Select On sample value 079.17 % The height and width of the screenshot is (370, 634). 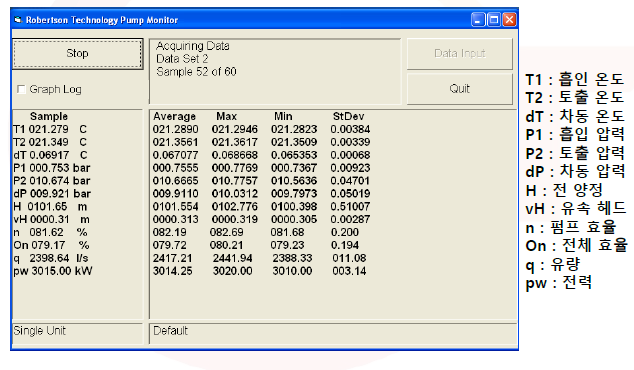[x=60, y=246]
